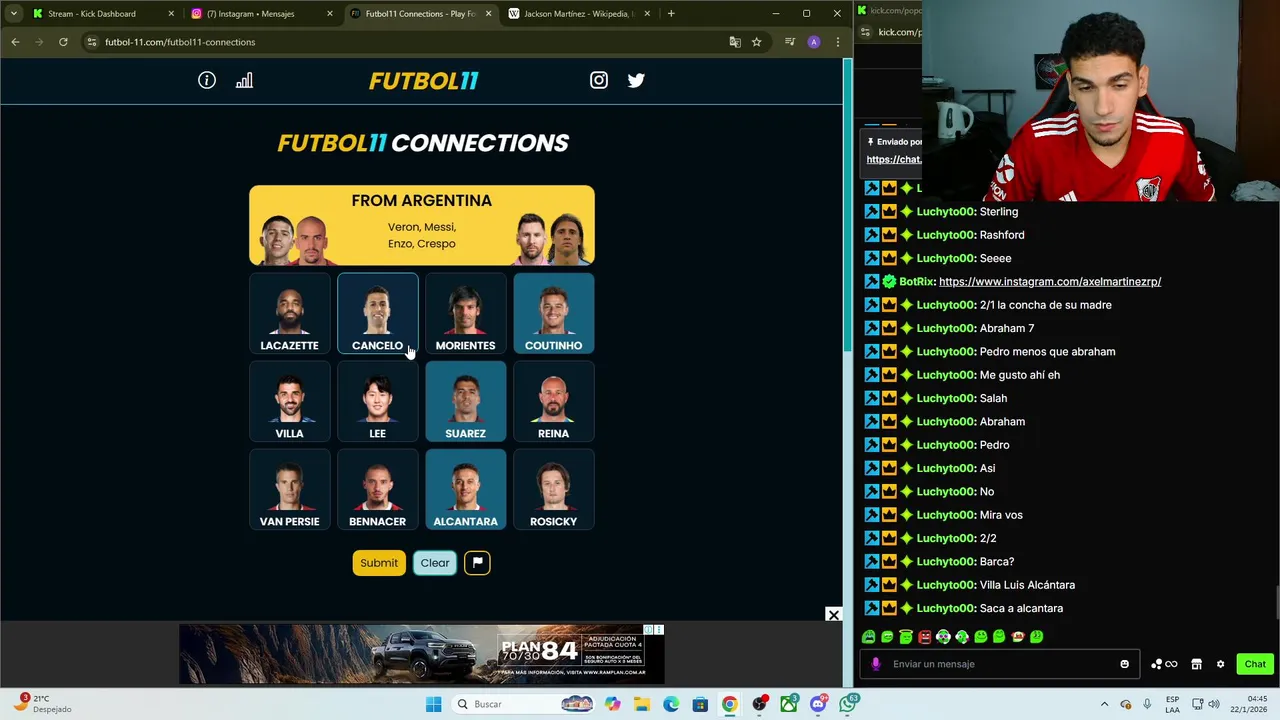The image size is (1280, 720).
Task: Click the address bar URL
Action: [x=180, y=42]
